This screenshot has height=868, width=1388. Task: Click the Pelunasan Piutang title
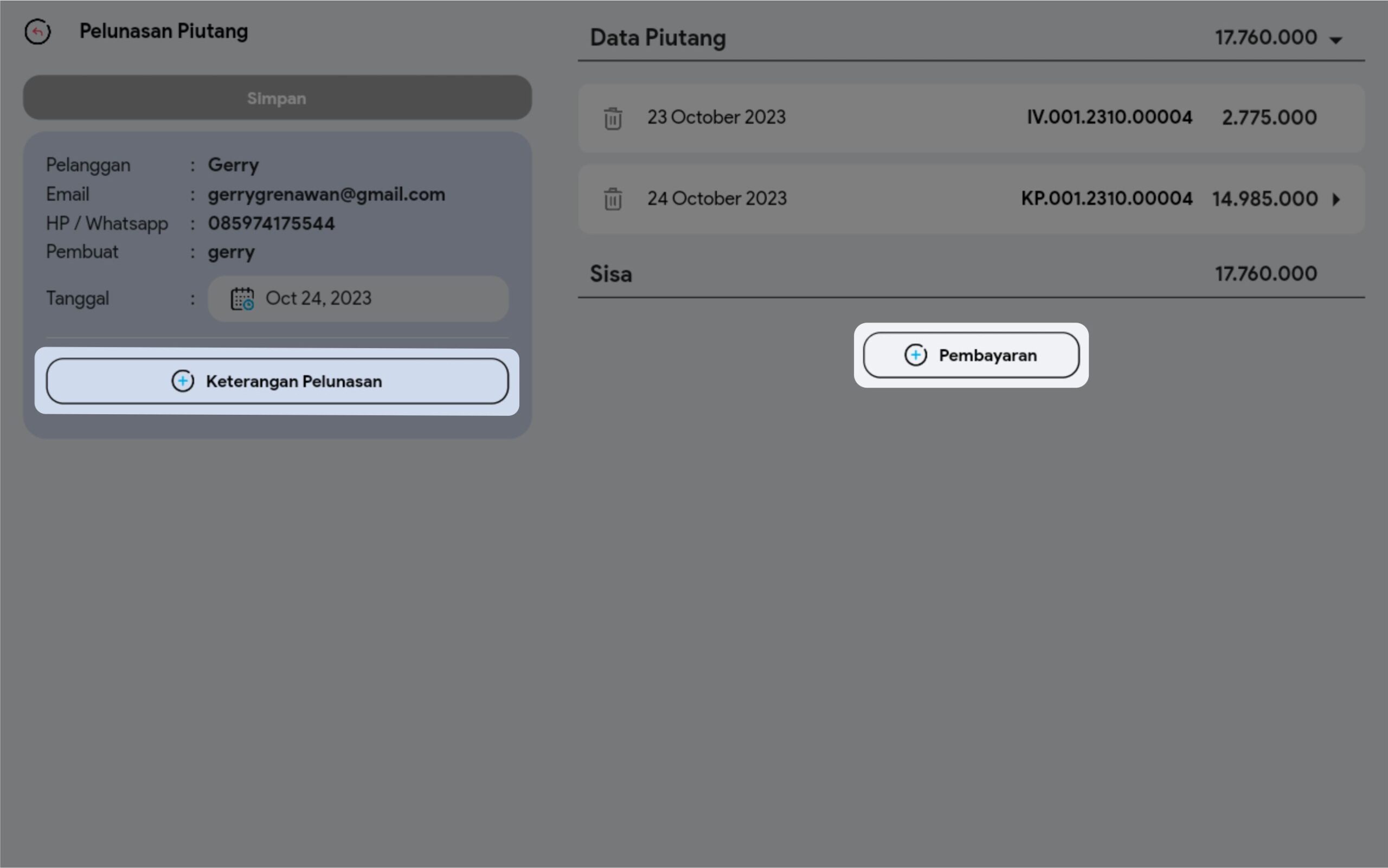coord(164,31)
